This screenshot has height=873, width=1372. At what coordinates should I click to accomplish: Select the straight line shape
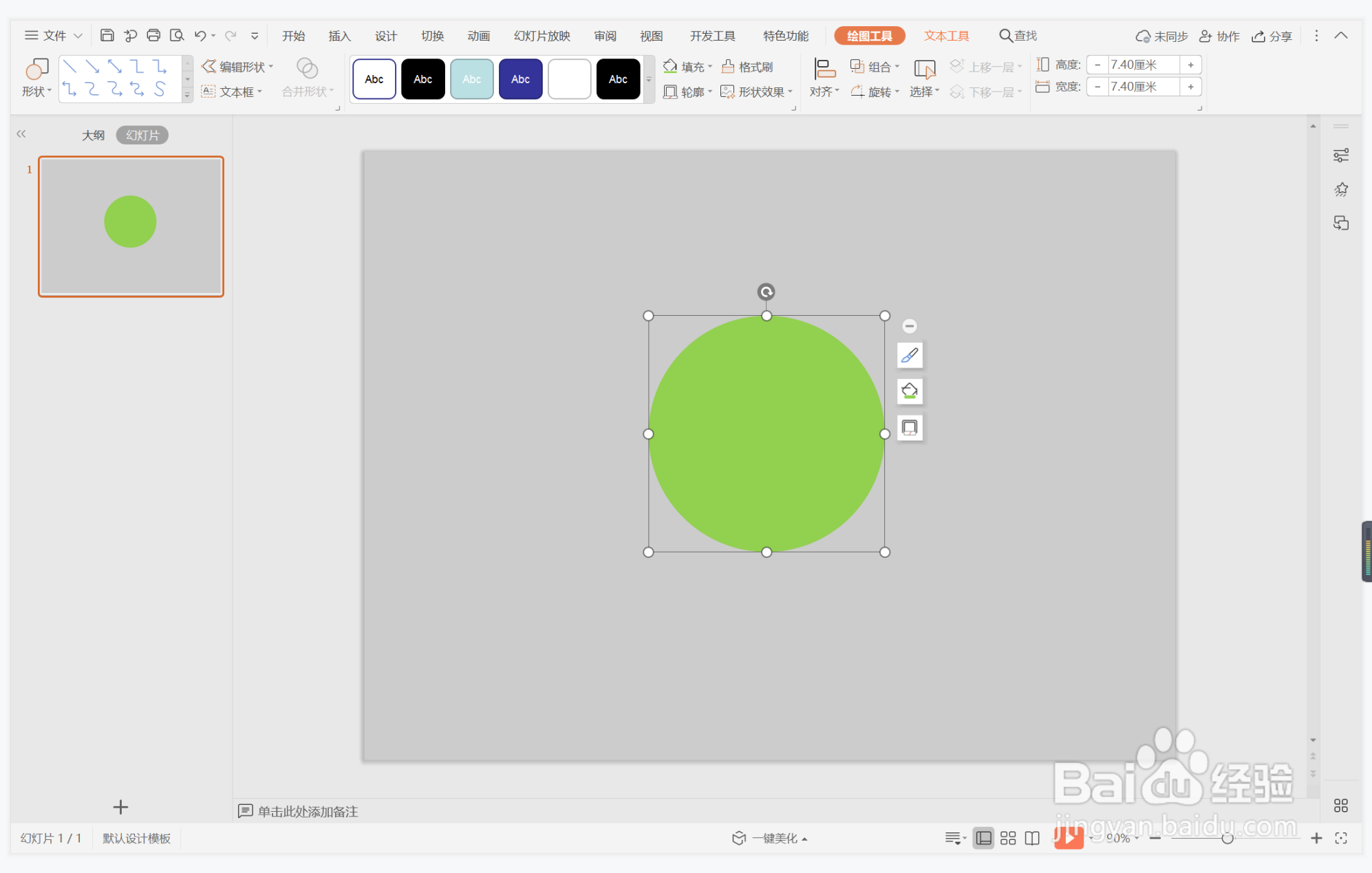pos(69,66)
